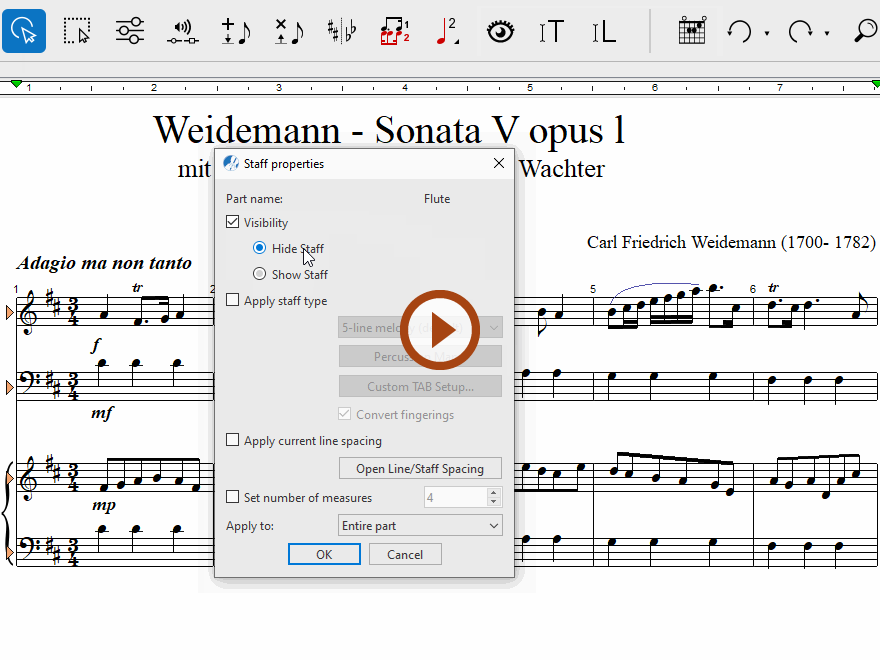Open the mixer sliders settings icon

click(130, 31)
